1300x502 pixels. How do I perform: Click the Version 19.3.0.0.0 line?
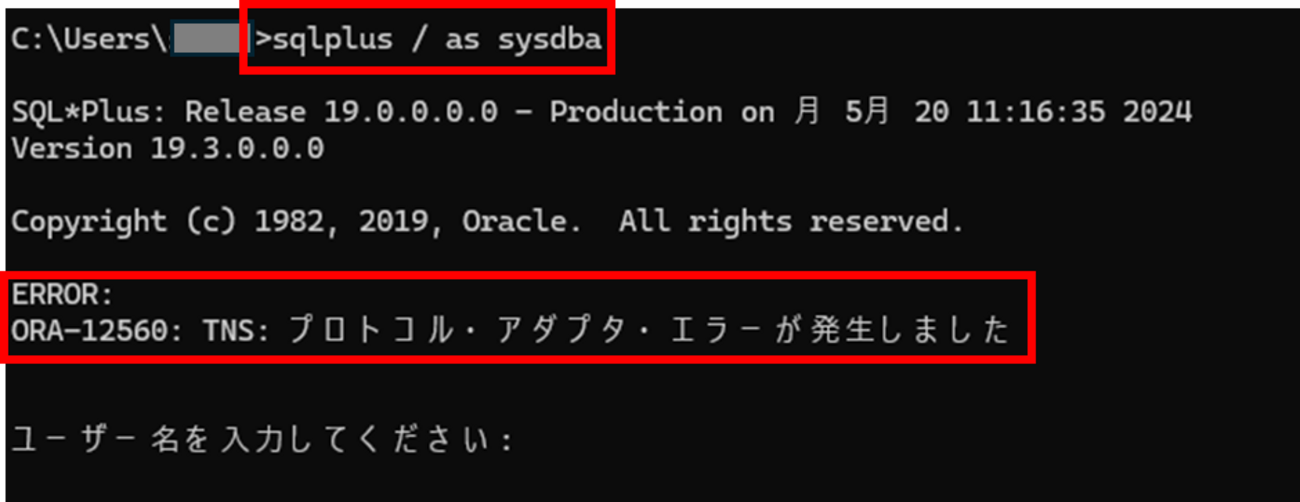tap(167, 149)
